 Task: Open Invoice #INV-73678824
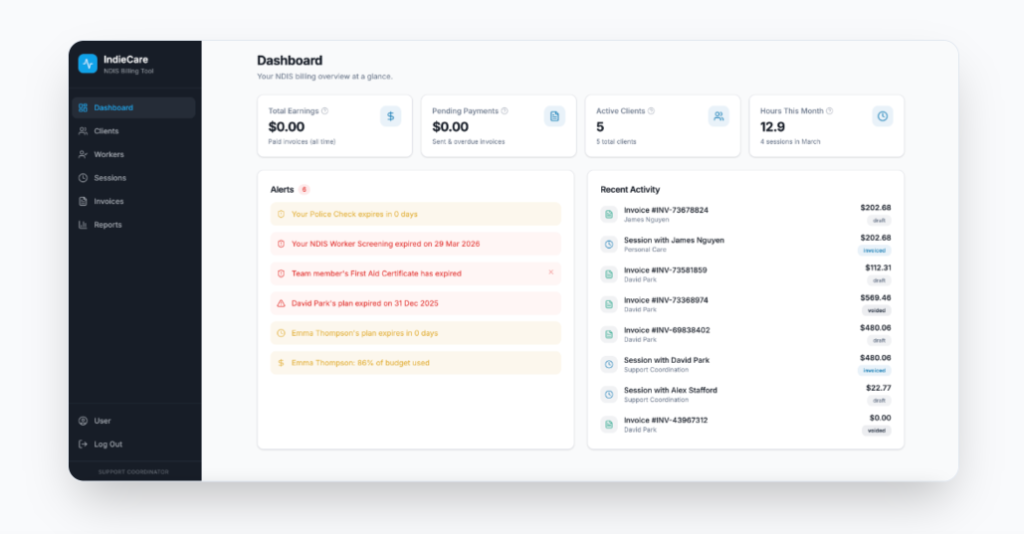click(745, 214)
